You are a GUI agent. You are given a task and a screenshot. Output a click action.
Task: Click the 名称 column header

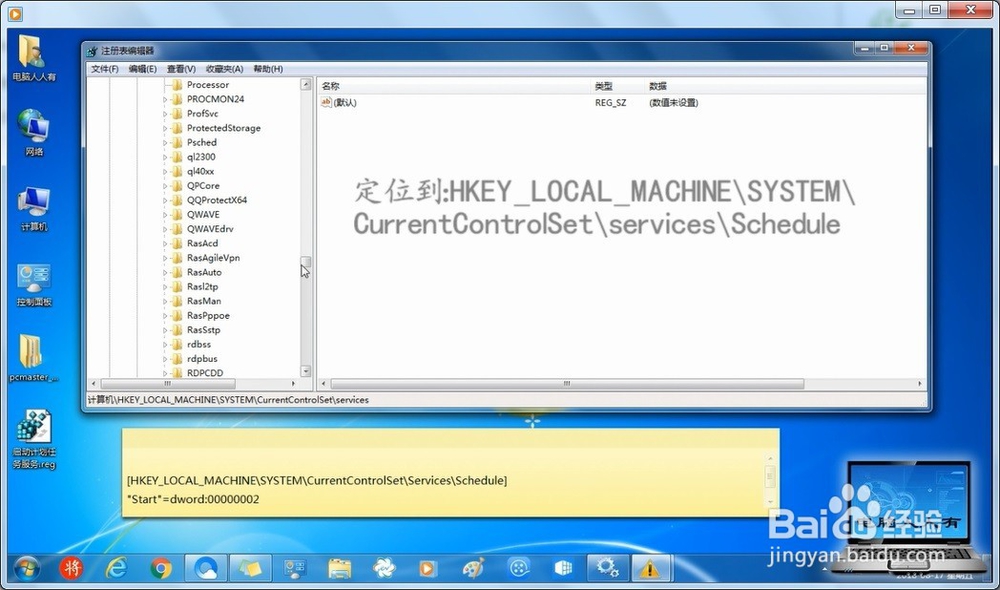click(x=453, y=86)
